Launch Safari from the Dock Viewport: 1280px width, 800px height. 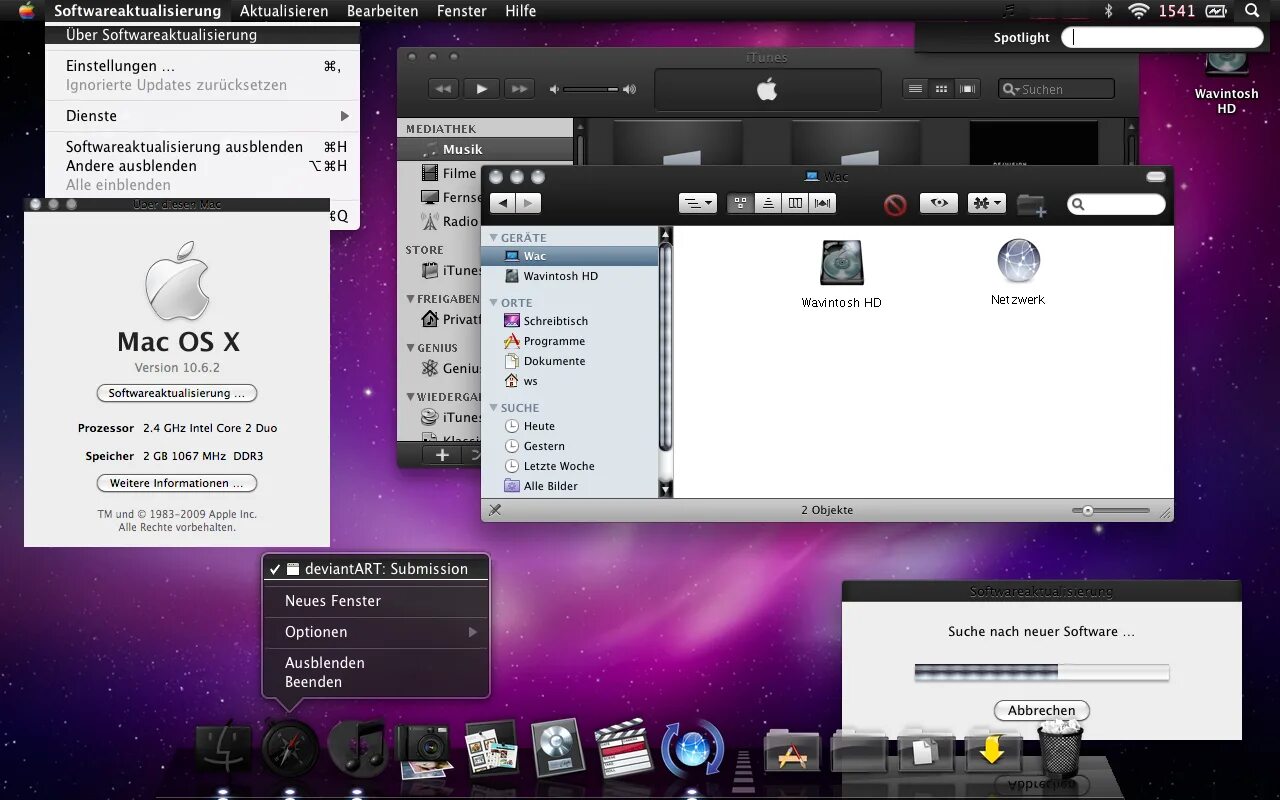tap(289, 748)
